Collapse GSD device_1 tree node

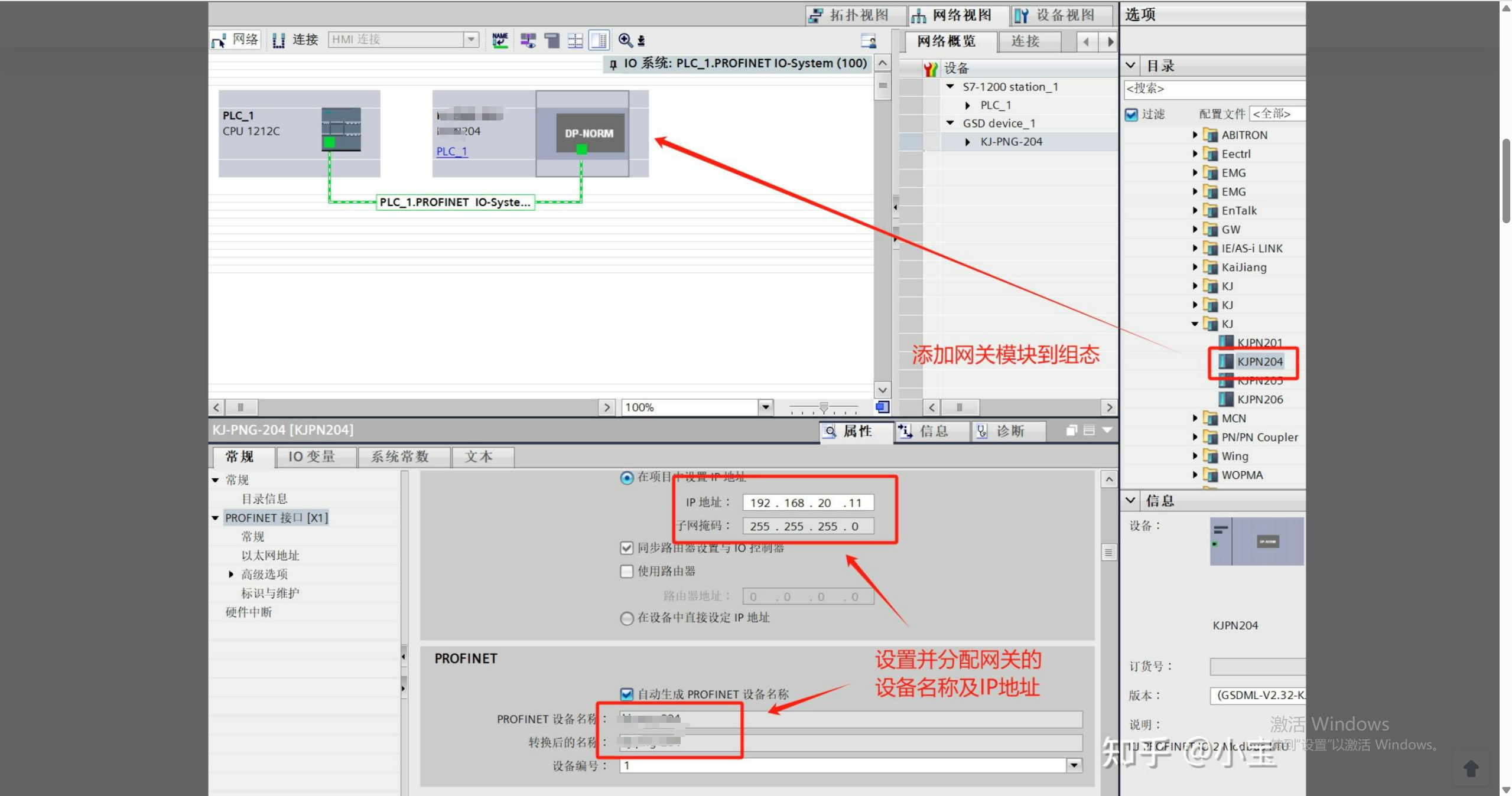950,123
